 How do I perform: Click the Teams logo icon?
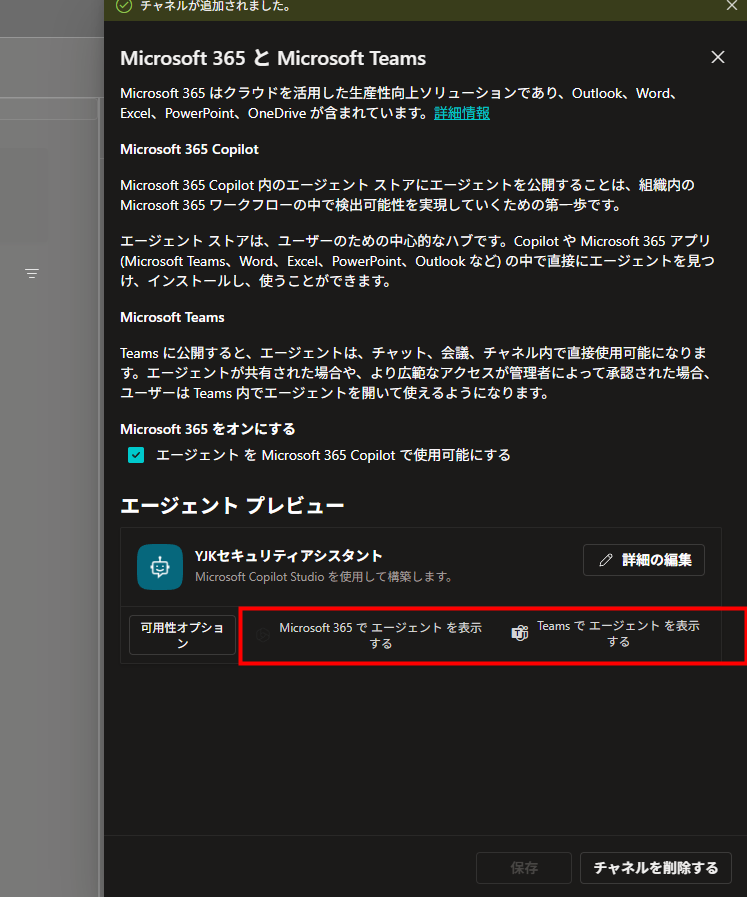point(520,633)
